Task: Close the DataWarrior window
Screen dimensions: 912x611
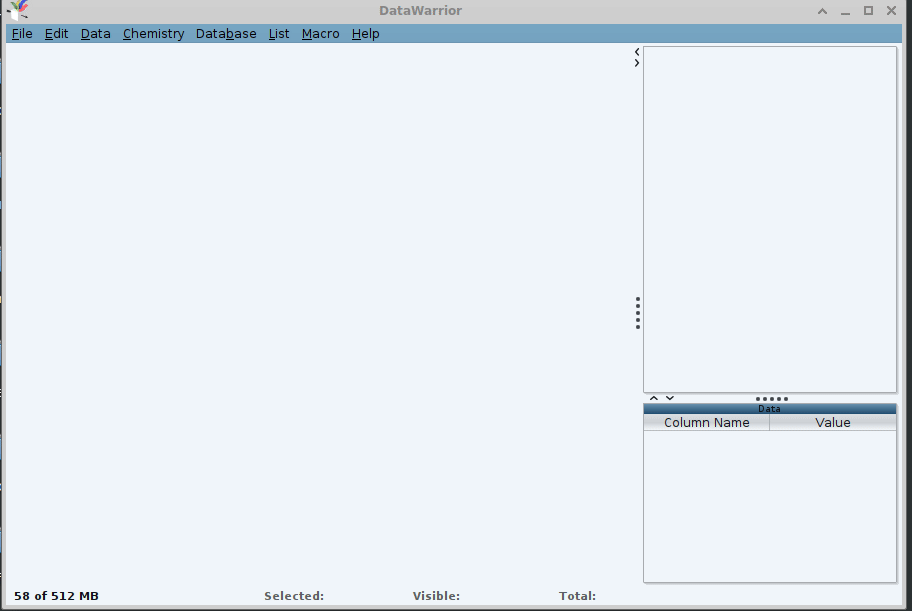Action: 891,11
